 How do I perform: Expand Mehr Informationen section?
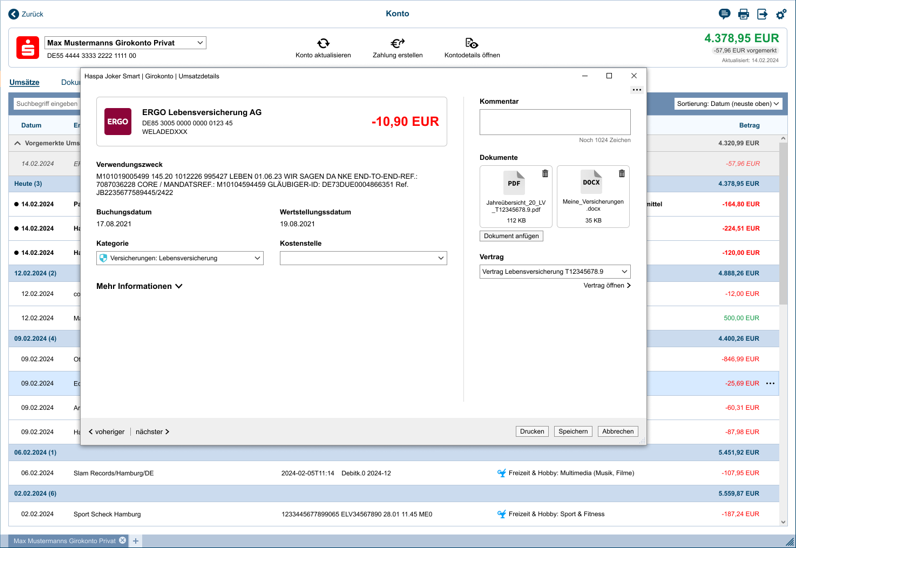pos(139,286)
